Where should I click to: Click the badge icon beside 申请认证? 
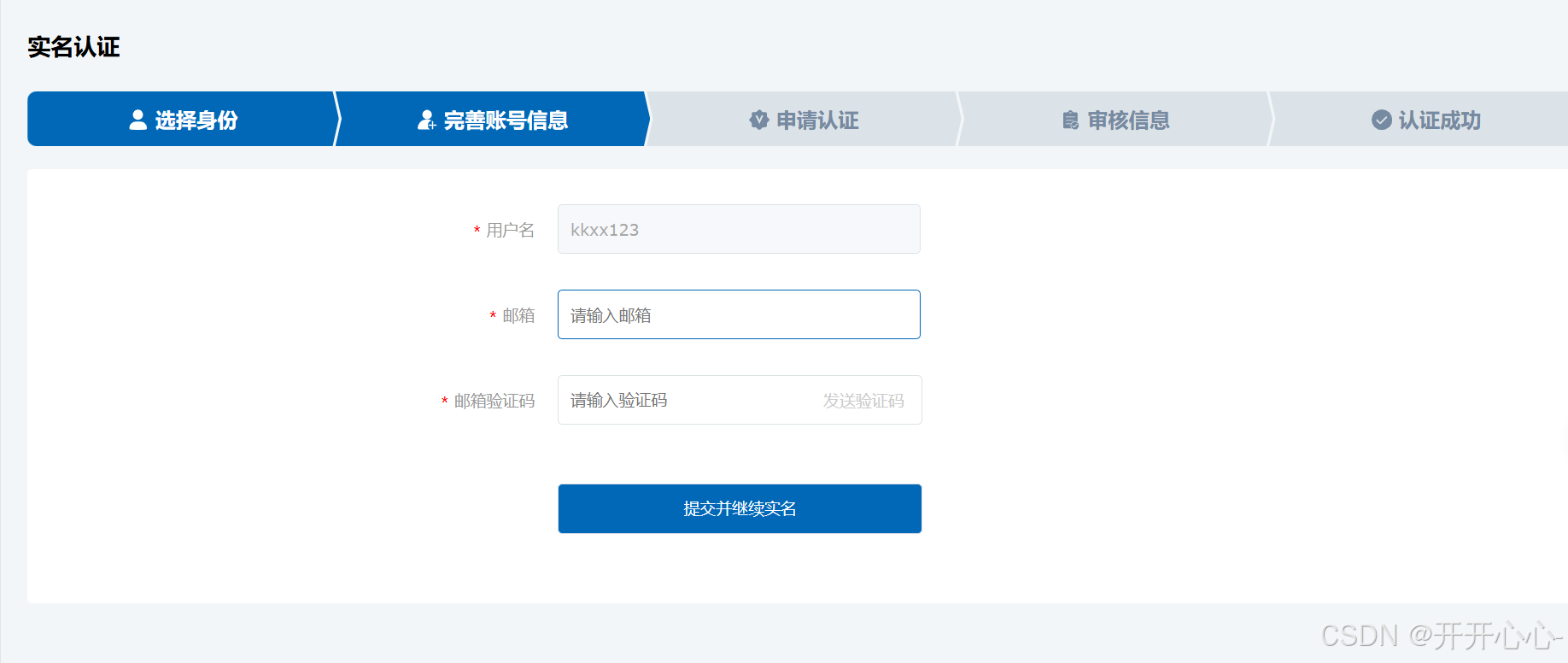(x=759, y=120)
